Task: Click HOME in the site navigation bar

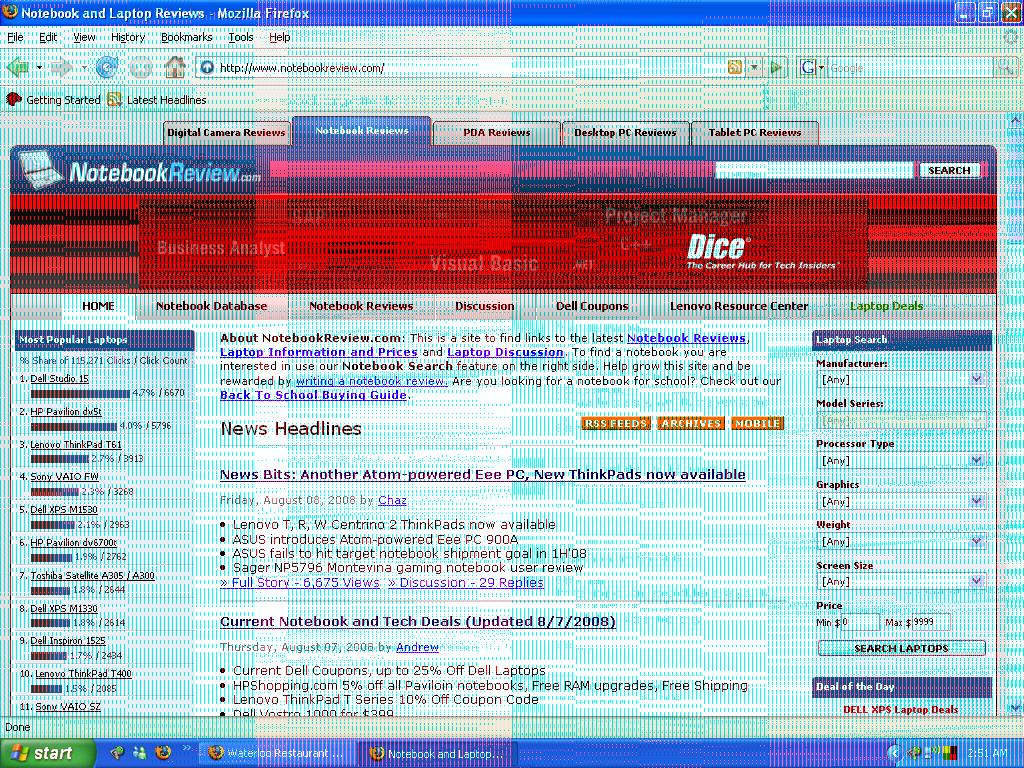Action: pos(98,306)
